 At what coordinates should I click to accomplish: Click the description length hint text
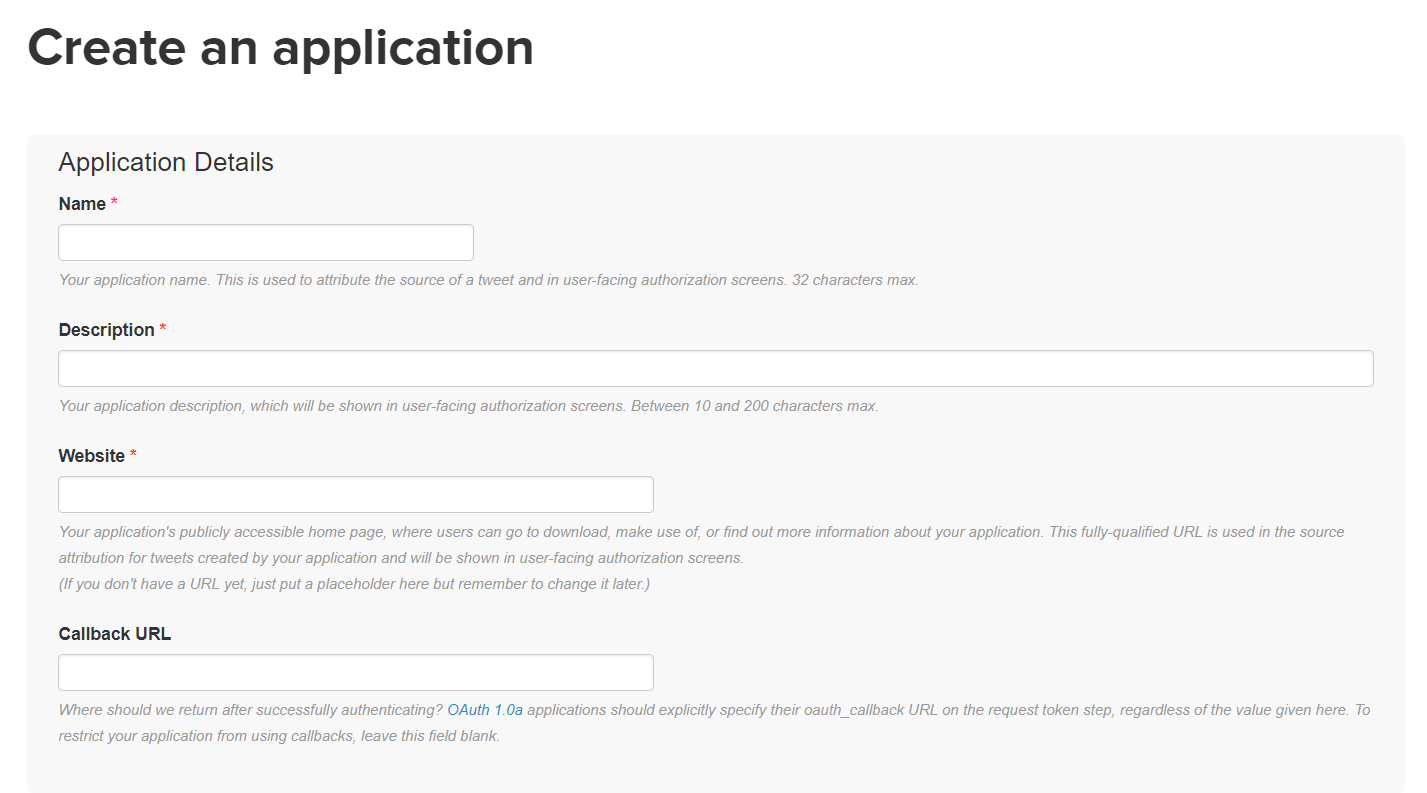click(x=468, y=406)
